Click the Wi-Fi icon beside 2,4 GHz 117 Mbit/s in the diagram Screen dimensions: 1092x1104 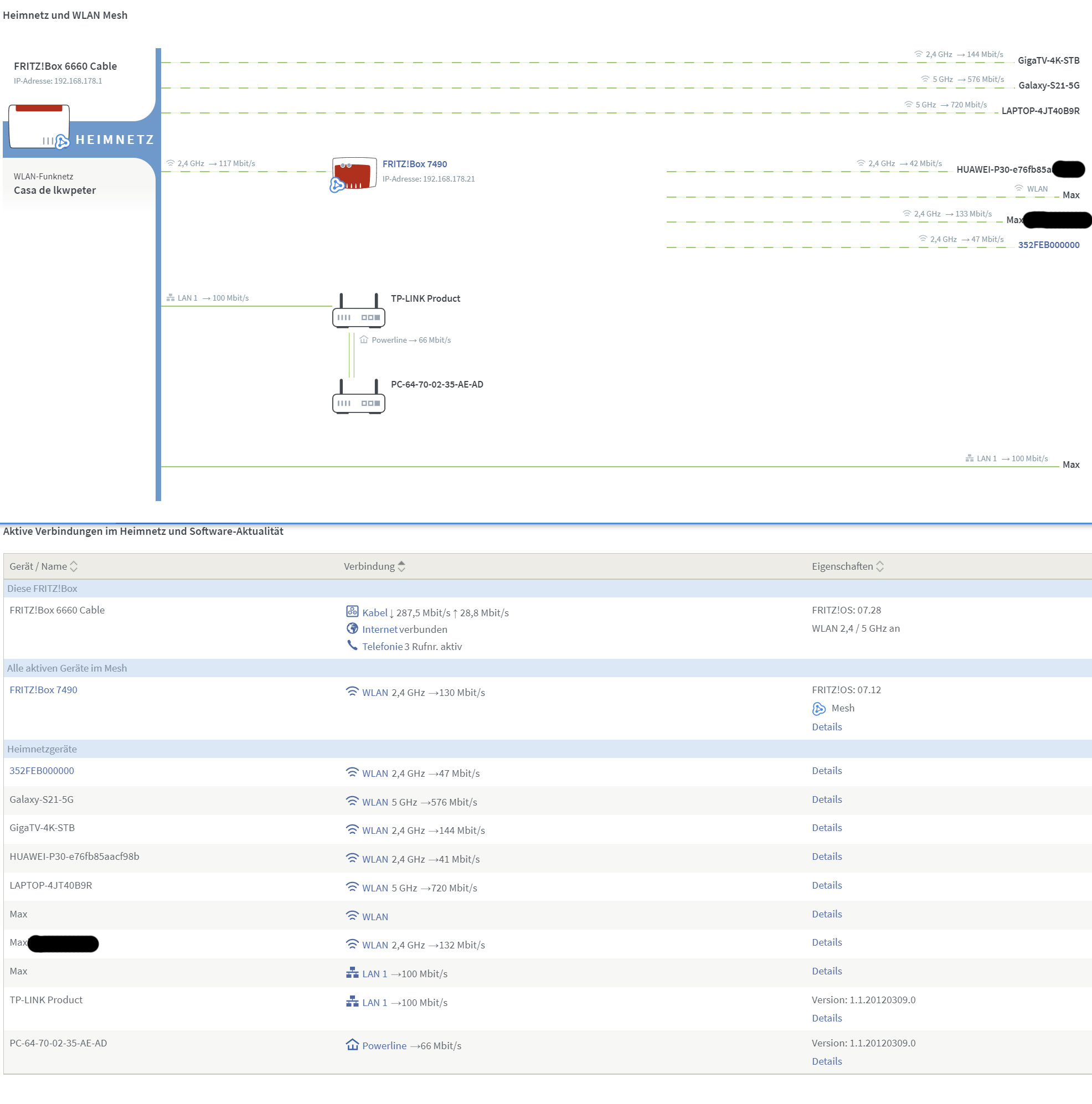tap(171, 163)
